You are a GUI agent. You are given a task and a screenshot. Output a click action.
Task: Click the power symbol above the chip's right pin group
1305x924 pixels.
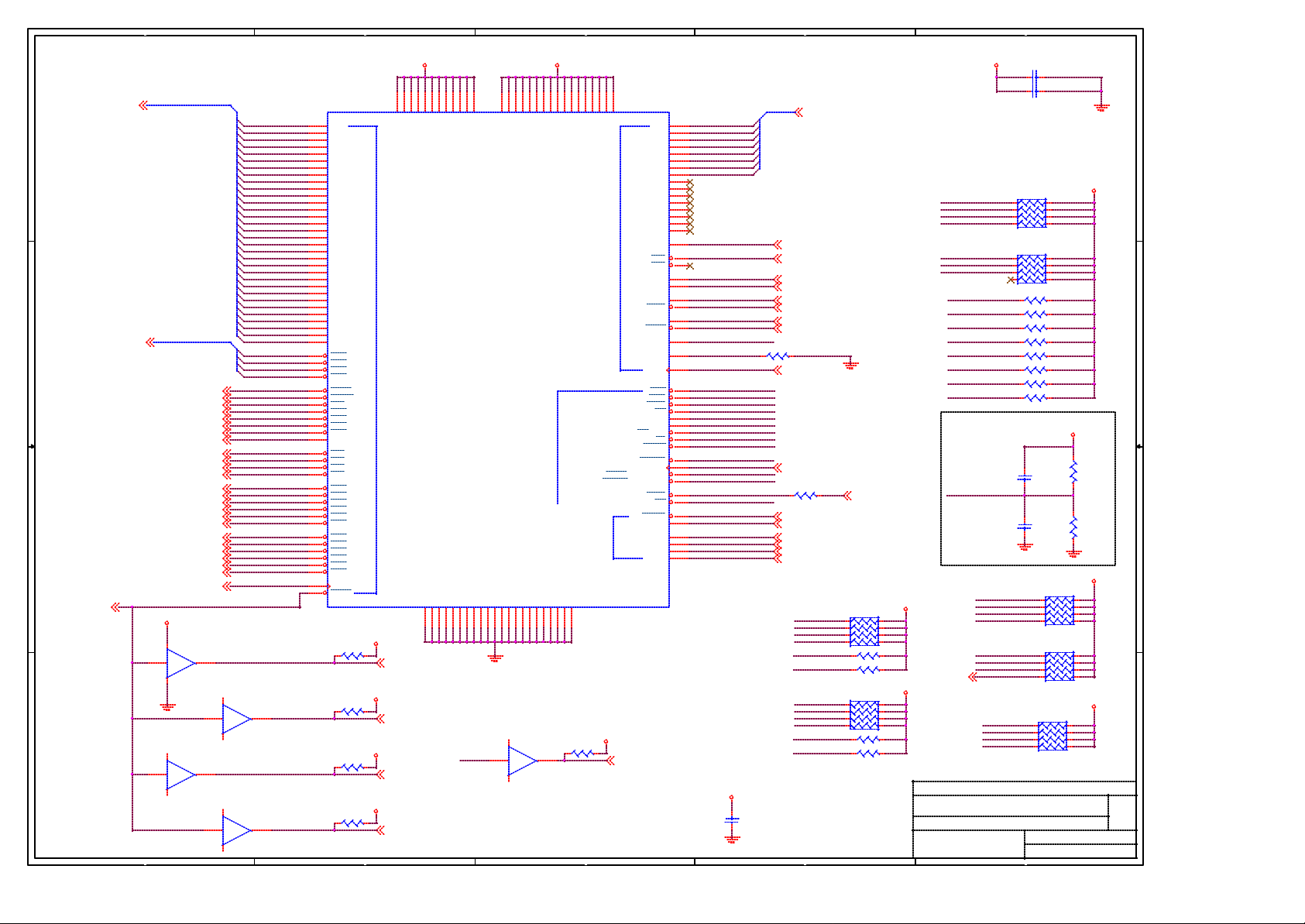coord(557,66)
